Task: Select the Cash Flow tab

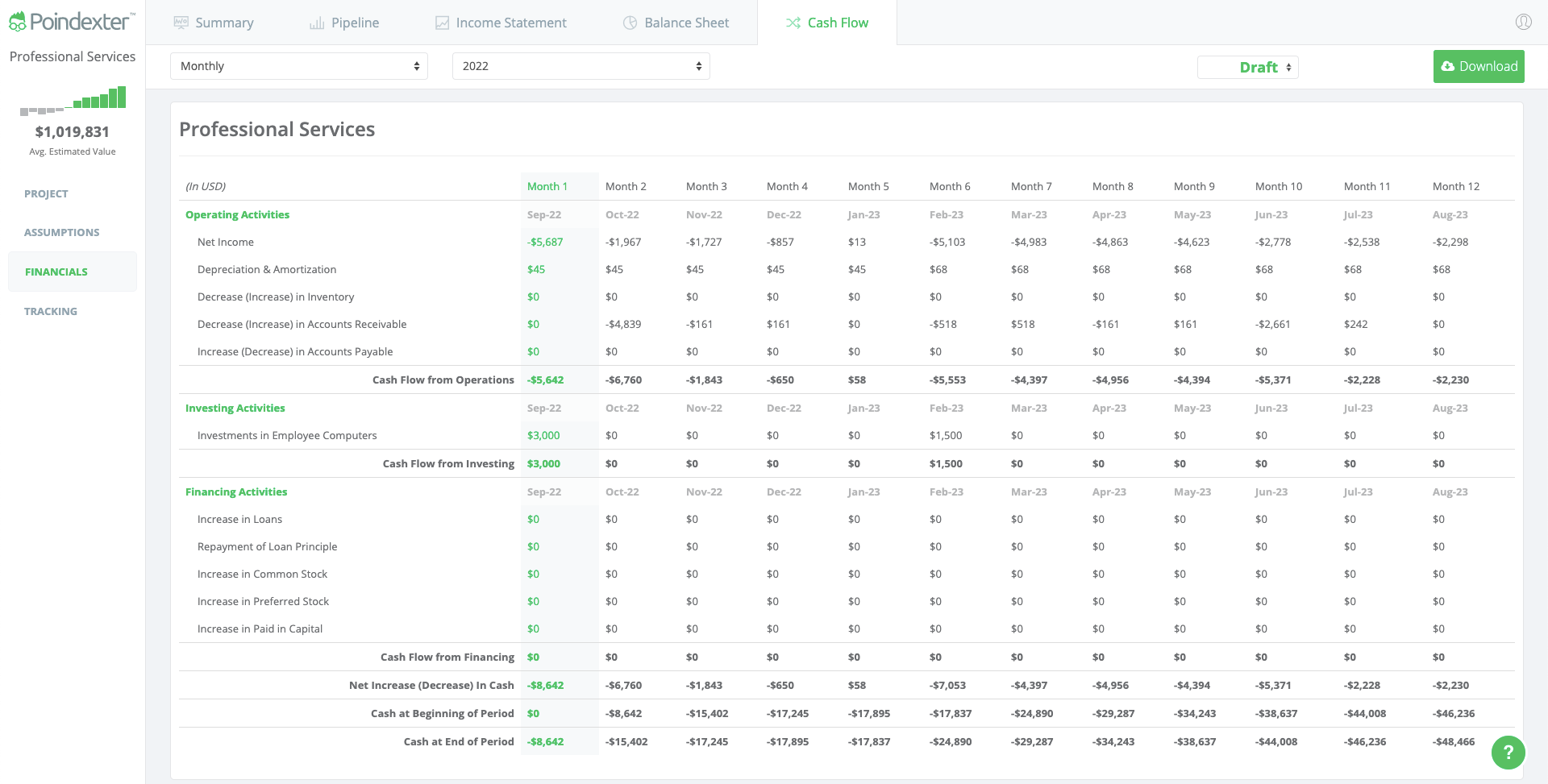Action: pos(827,23)
